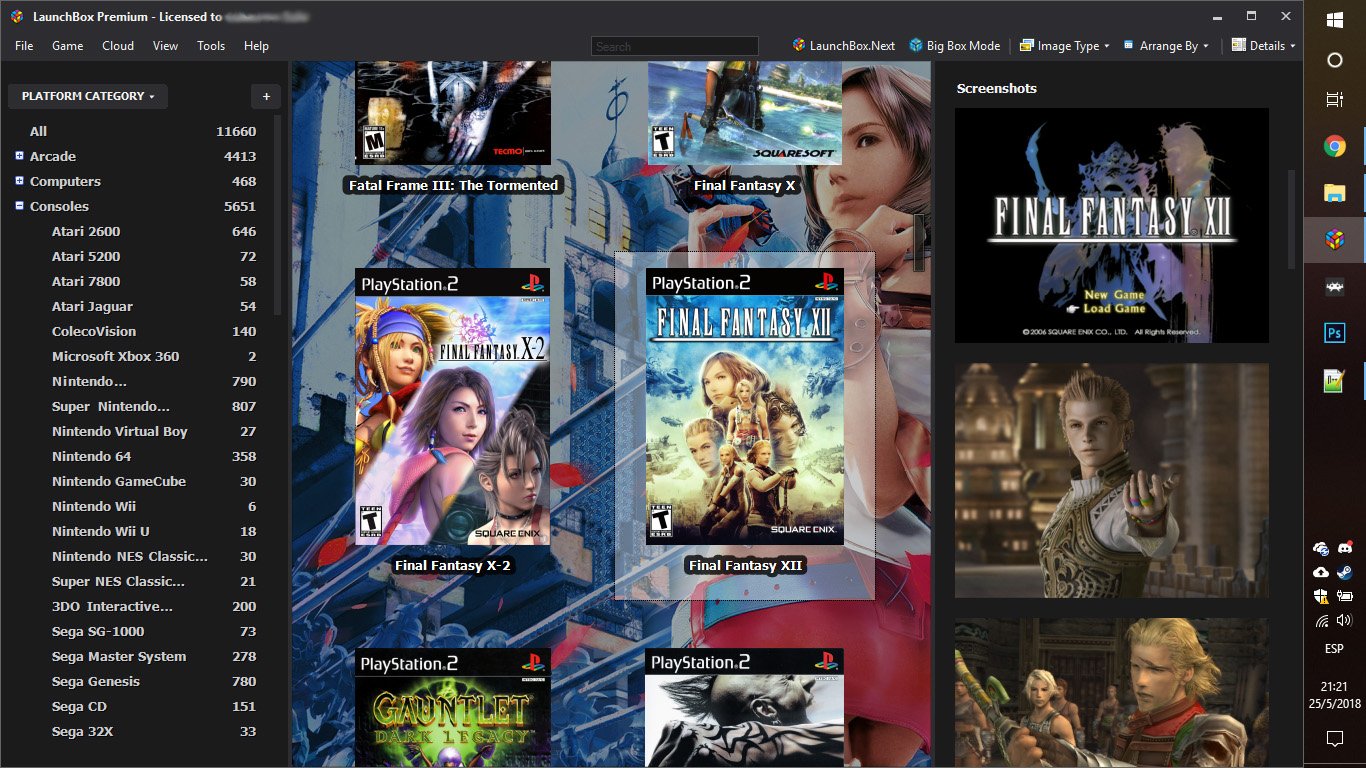Viewport: 1366px width, 768px height.
Task: Open File Explorer from the taskbar
Action: [1334, 193]
